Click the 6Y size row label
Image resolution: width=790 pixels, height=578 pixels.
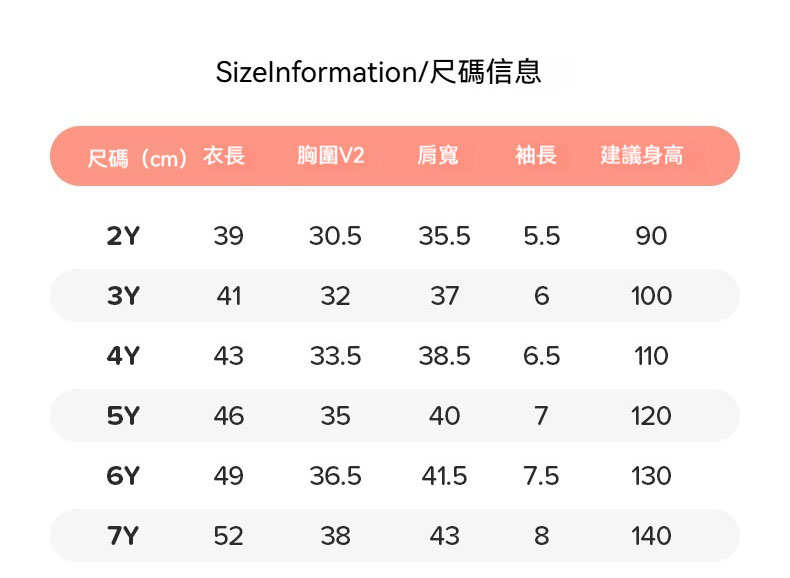pos(123,476)
